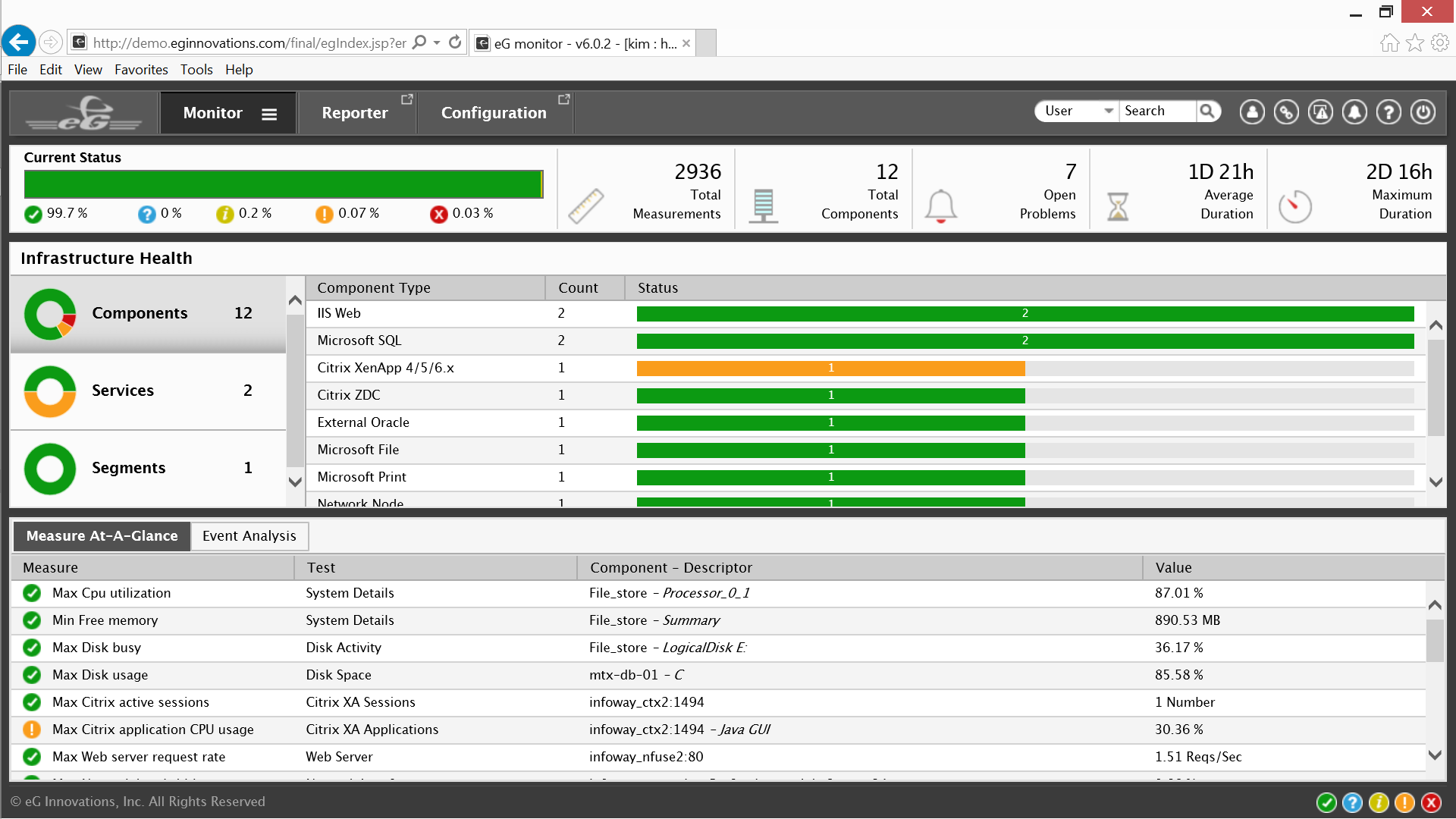
Task: Click Microsoft SQL component type
Action: point(359,340)
